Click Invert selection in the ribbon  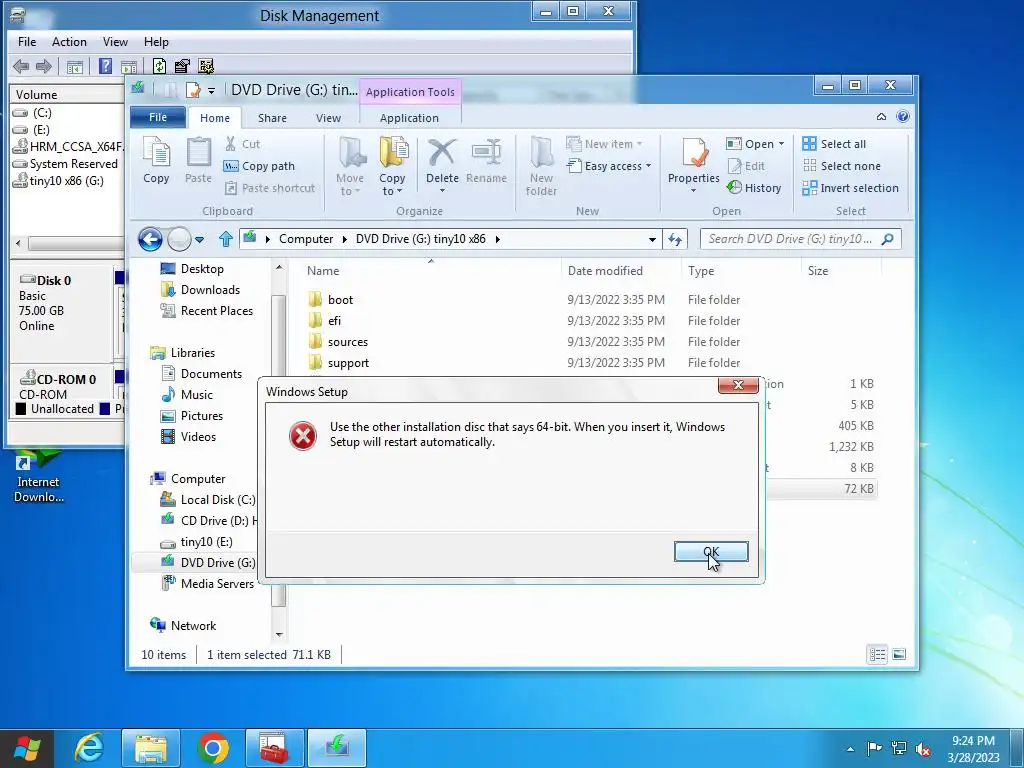(x=850, y=188)
